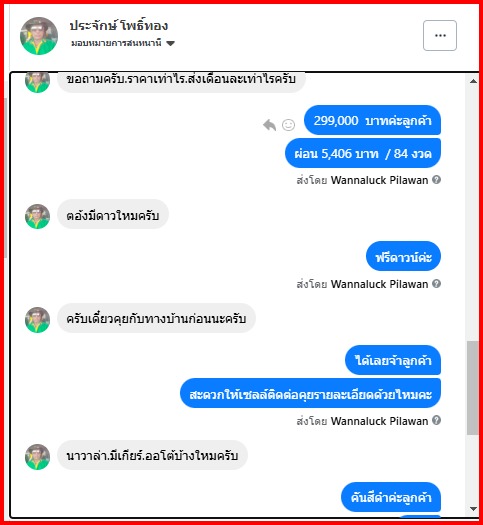The width and height of the screenshot is (483, 525).
Task: Click avatar beside เกียร์ออโต้ message
Action: click(37, 457)
